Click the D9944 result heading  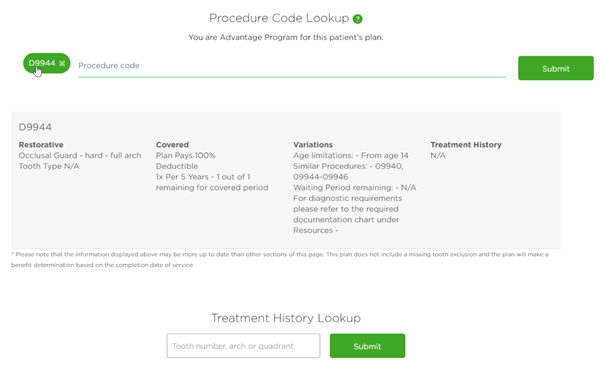[35, 127]
